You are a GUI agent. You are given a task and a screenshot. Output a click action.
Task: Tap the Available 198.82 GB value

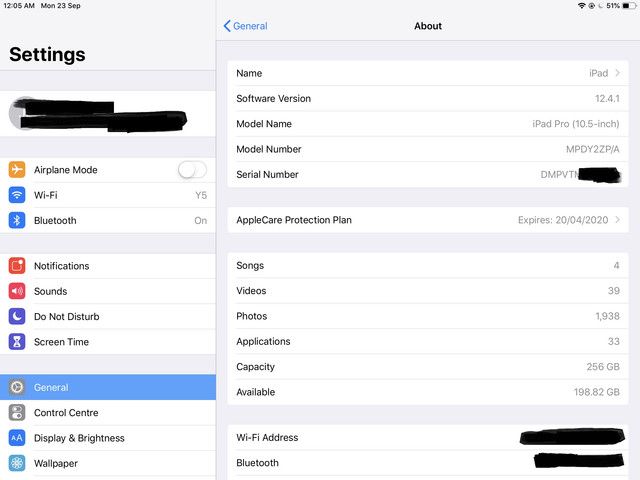pyautogui.click(x=596, y=392)
